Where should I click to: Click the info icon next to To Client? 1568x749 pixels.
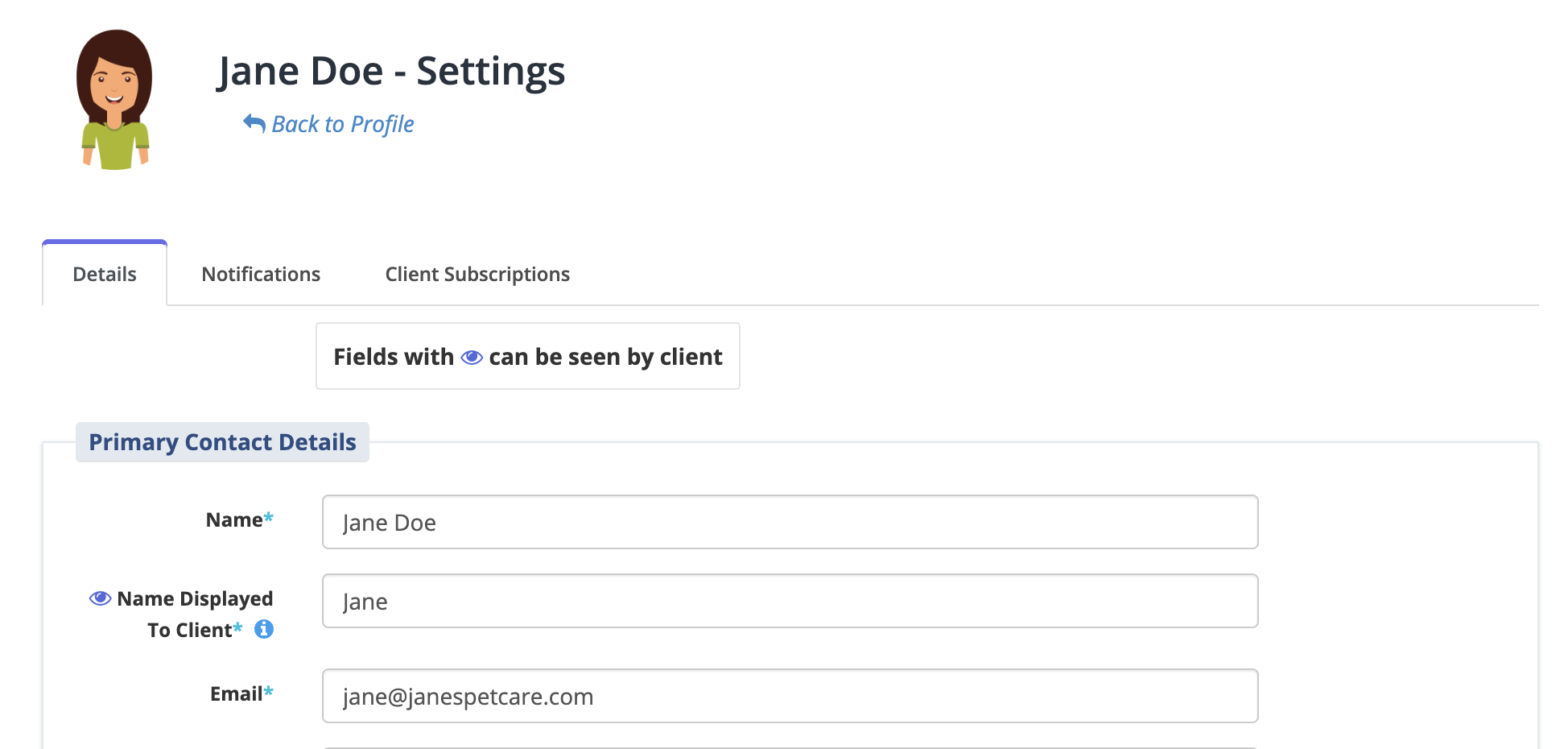click(264, 629)
